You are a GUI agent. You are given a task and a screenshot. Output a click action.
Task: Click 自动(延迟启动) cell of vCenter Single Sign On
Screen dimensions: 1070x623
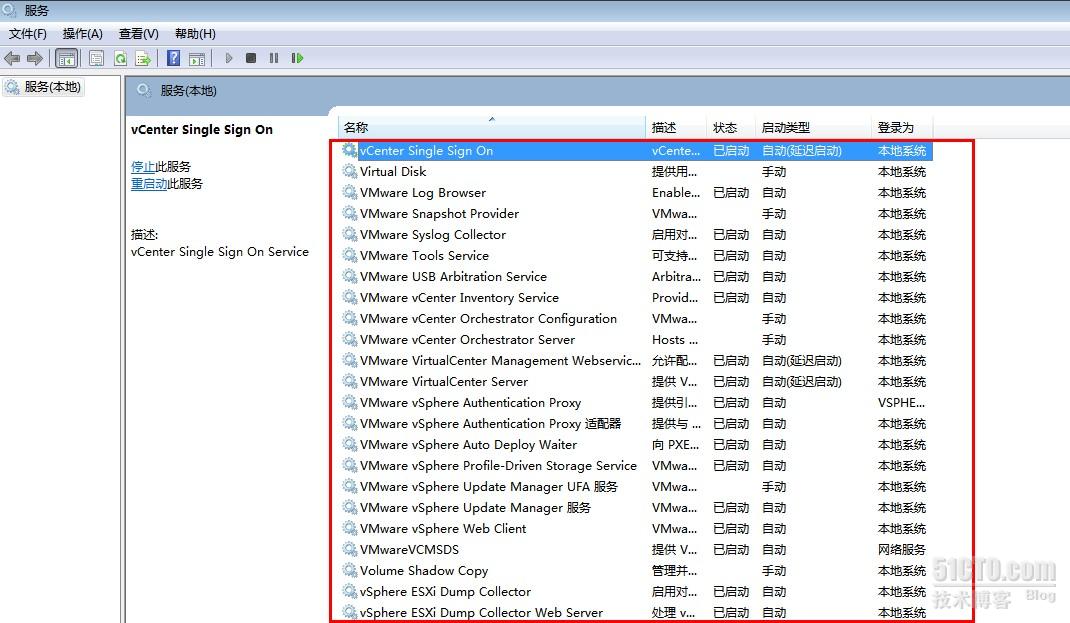pos(802,151)
